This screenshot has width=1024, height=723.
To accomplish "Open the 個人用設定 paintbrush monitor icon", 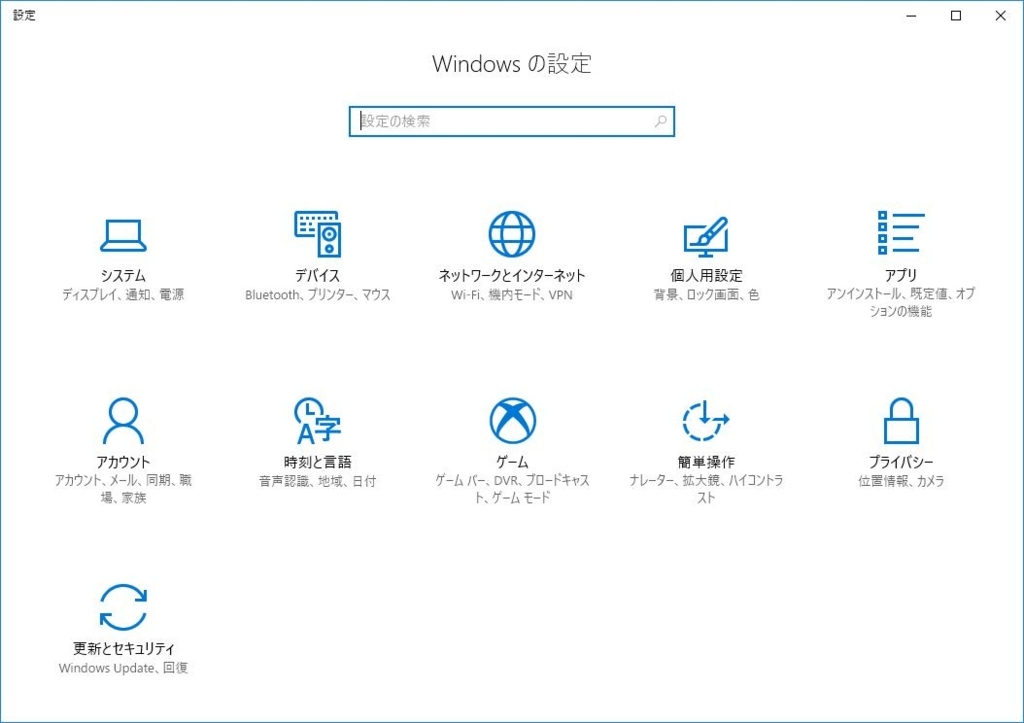I will point(706,236).
